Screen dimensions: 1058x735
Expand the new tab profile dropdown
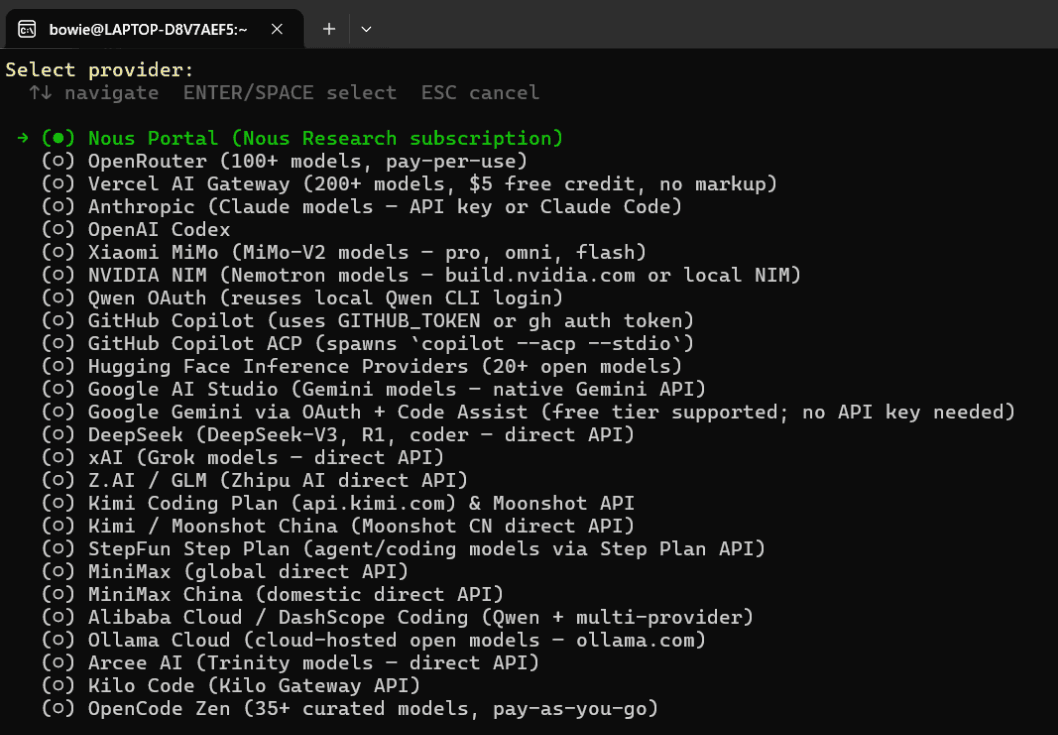click(x=366, y=29)
